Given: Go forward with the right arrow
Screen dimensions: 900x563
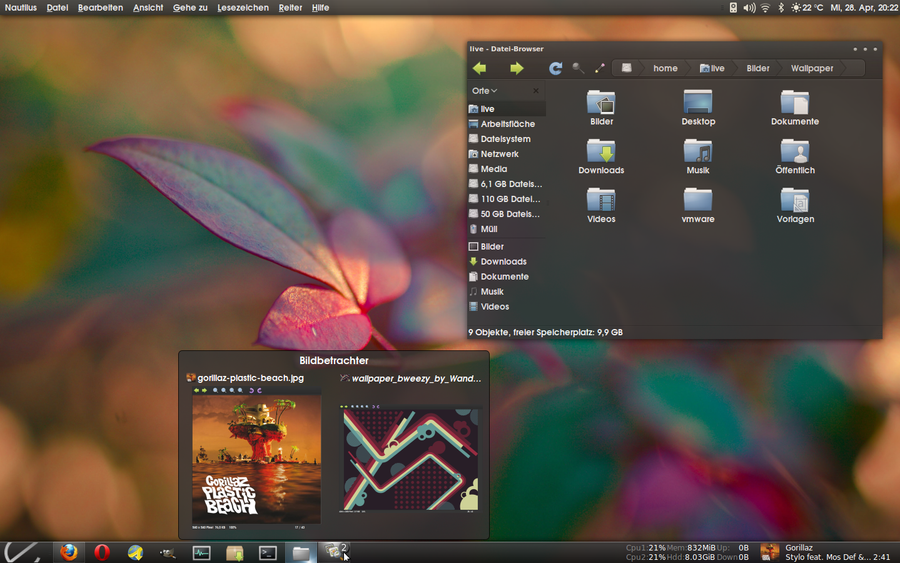Looking at the screenshot, I should tap(517, 68).
